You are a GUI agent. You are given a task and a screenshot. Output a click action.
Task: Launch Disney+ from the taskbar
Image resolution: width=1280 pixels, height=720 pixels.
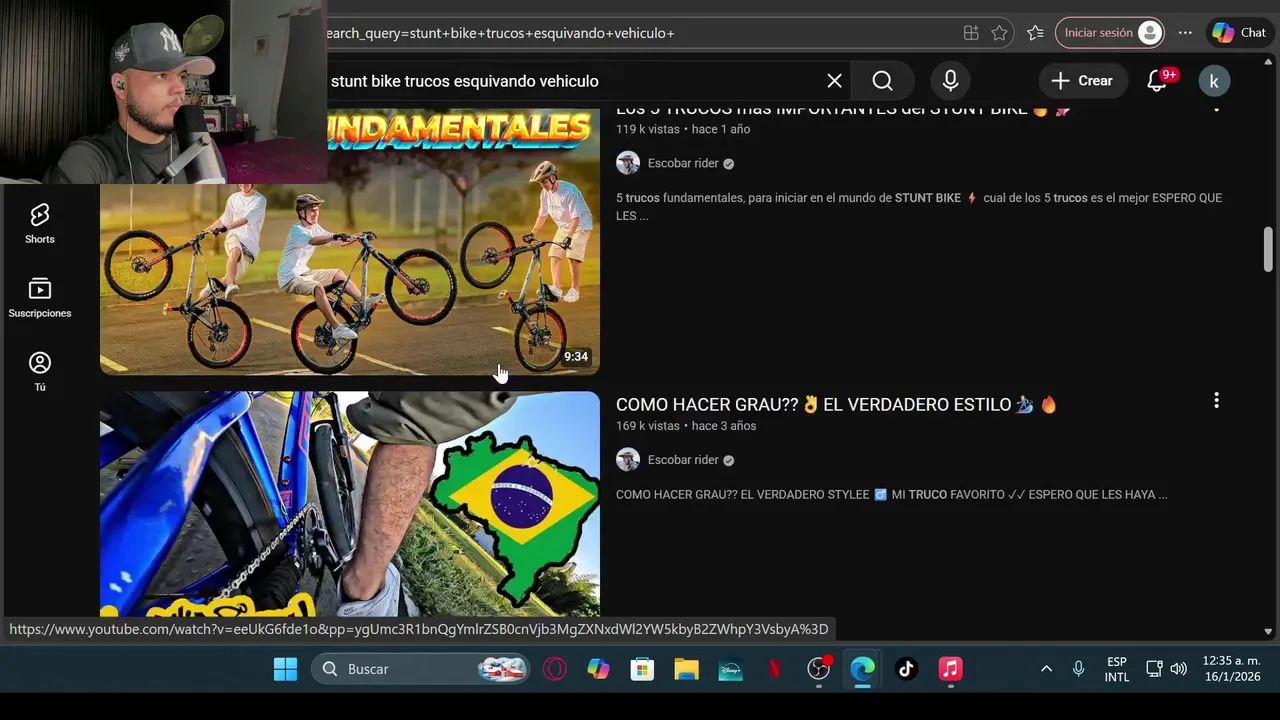coord(730,669)
